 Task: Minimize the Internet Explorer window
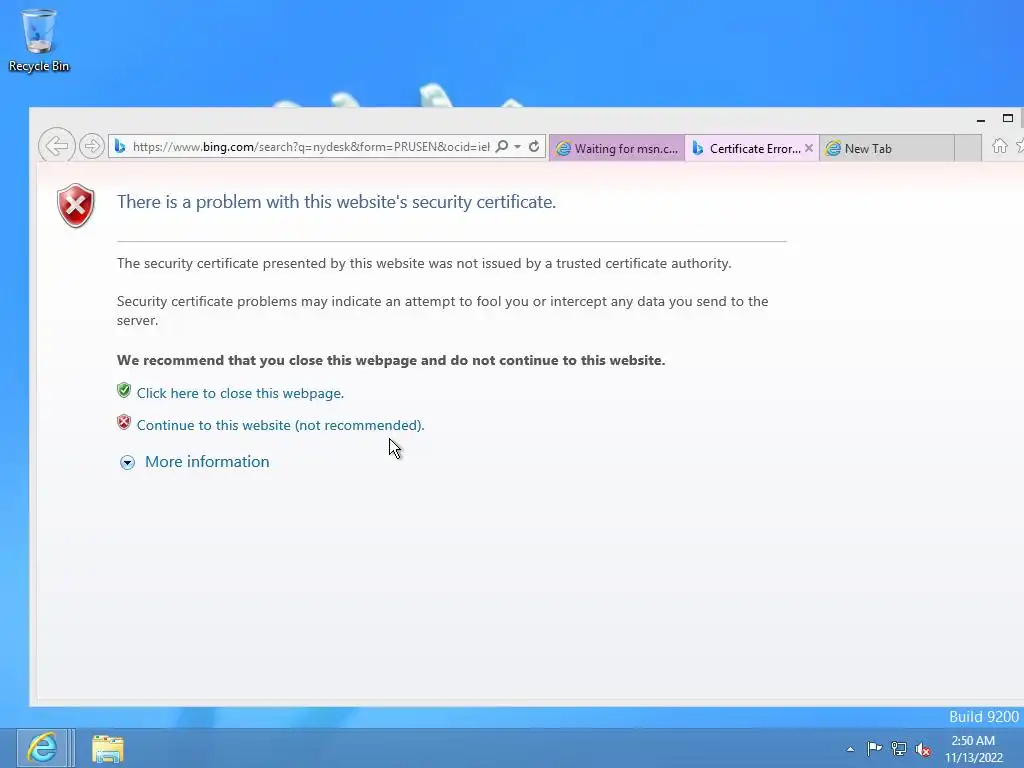click(x=981, y=119)
